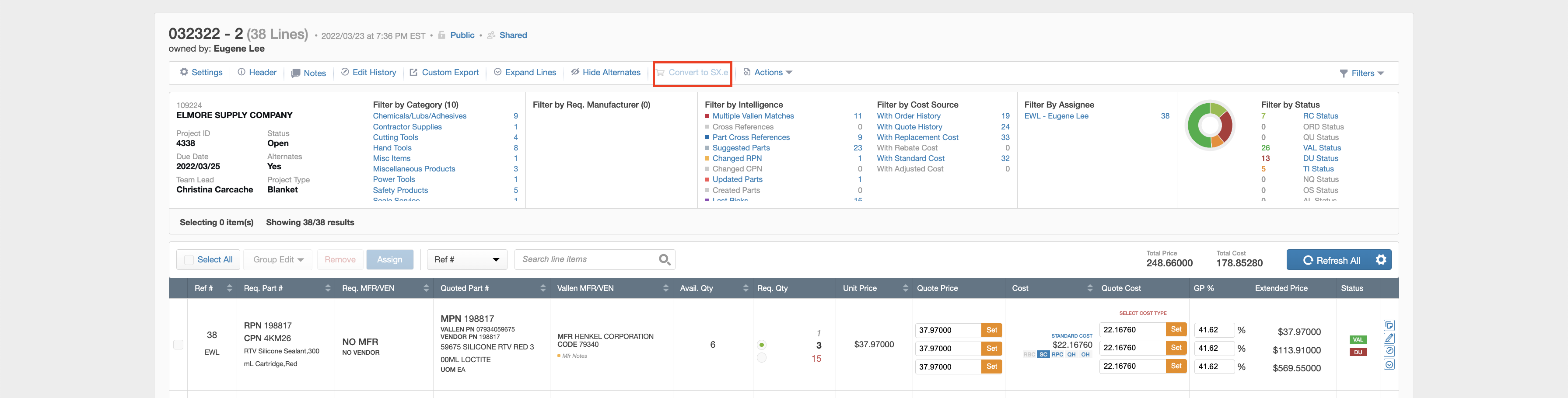The height and width of the screenshot is (398, 1568).
Task: Click the circular down-arrow icon in row 38
Action: [x=1389, y=364]
